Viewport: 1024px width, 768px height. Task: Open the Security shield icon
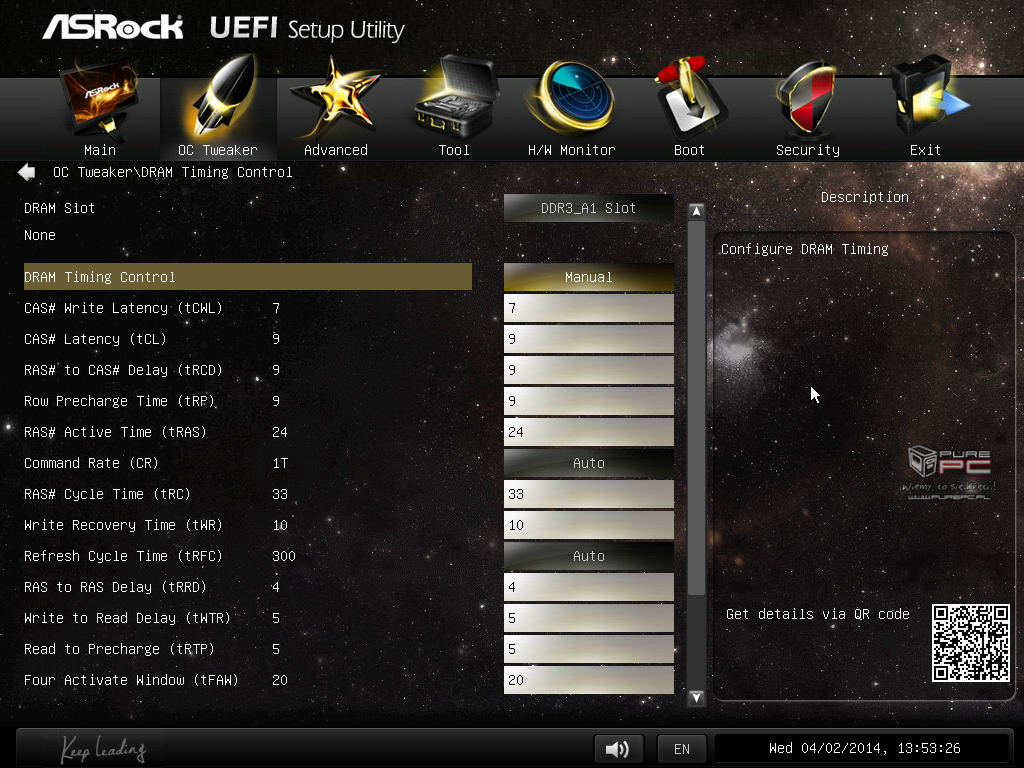pyautogui.click(x=807, y=98)
